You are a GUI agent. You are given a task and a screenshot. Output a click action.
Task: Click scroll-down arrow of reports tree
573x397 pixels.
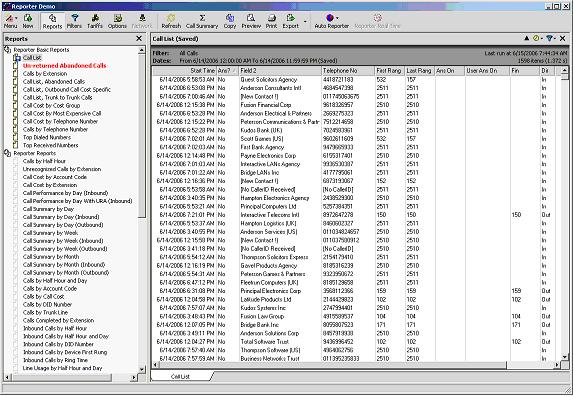(x=142, y=369)
